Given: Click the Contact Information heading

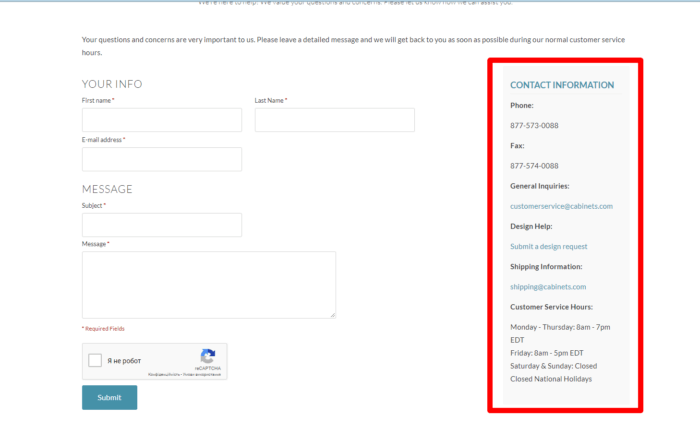Looking at the screenshot, I should (562, 85).
